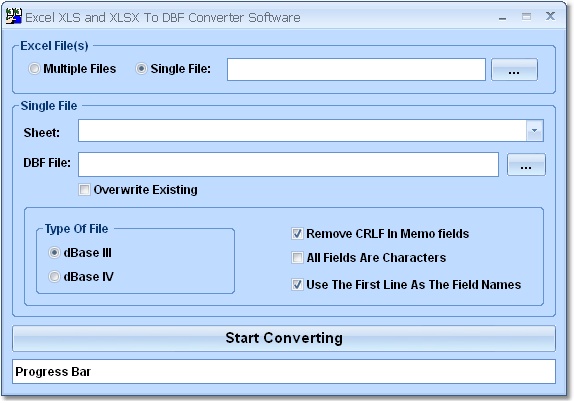Minimize the converter window
The image size is (574, 403).
[x=503, y=17]
